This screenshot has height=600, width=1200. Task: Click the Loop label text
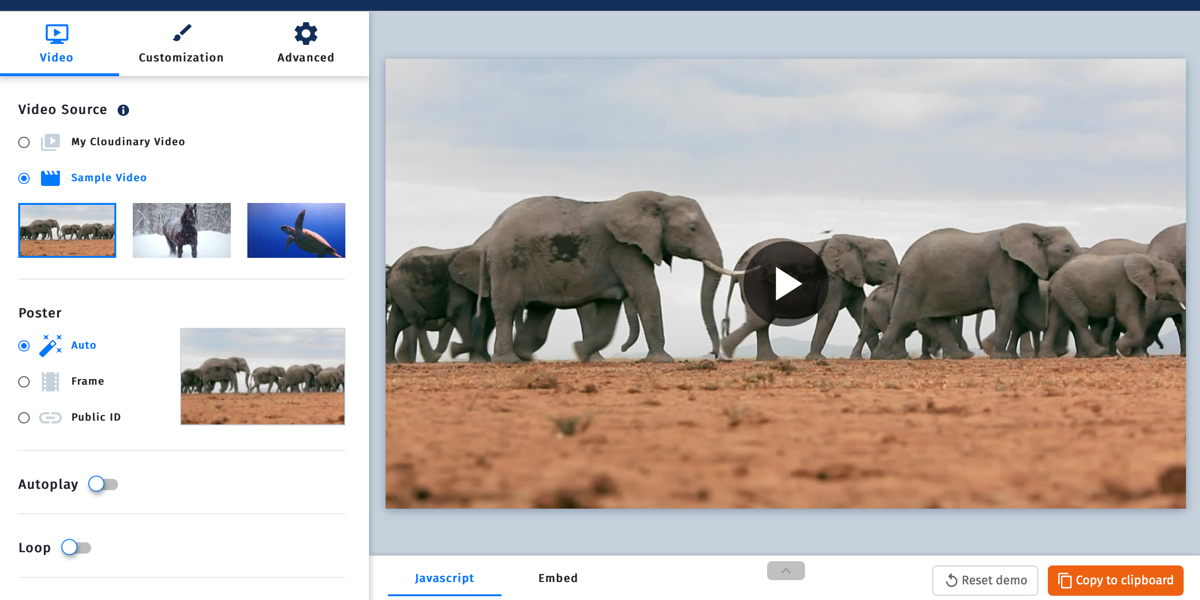(x=35, y=548)
